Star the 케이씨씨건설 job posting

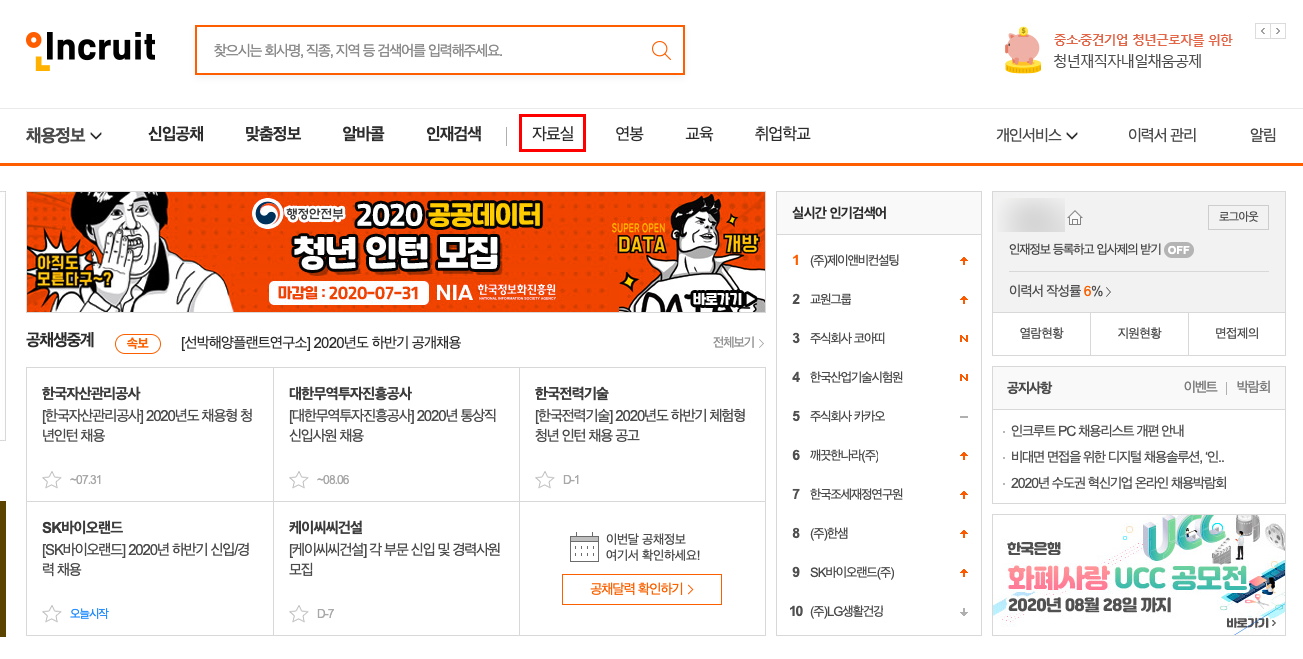[298, 613]
